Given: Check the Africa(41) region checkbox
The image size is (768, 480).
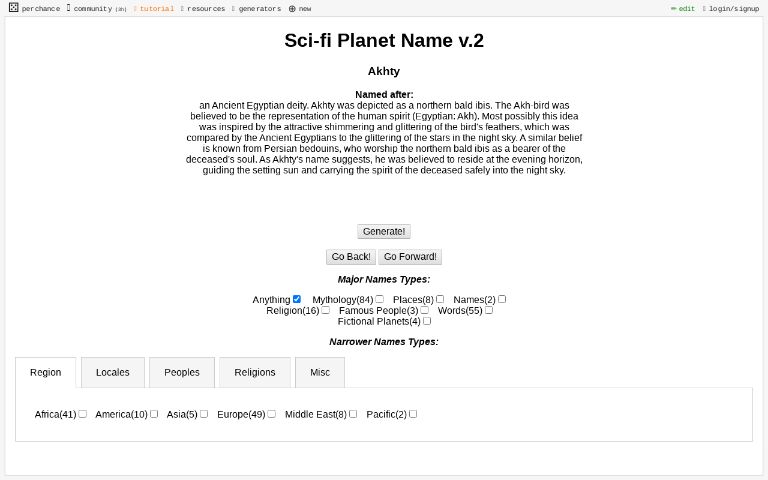Looking at the screenshot, I should [83, 414].
